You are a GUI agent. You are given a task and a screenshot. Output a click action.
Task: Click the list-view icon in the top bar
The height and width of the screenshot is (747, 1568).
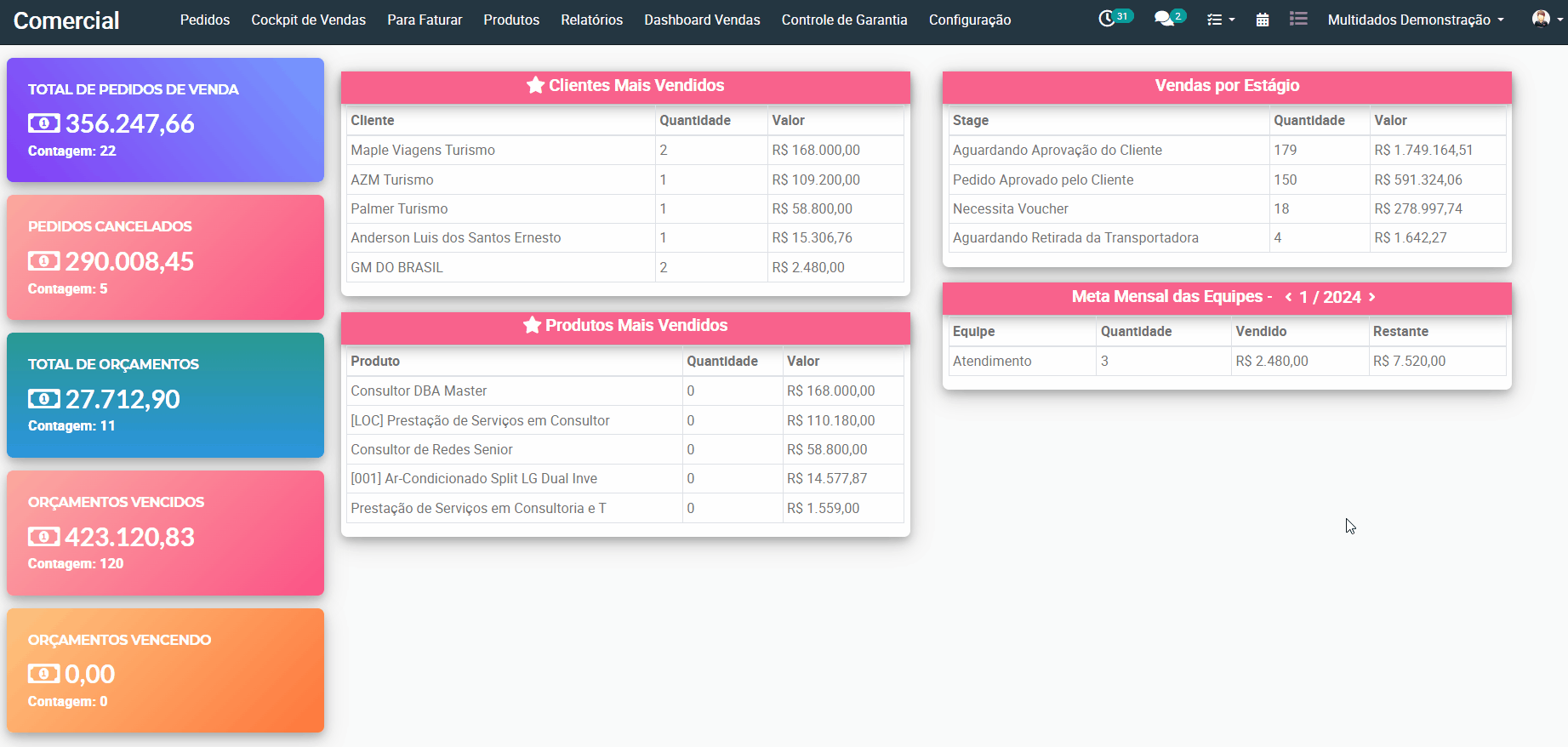tap(1297, 19)
